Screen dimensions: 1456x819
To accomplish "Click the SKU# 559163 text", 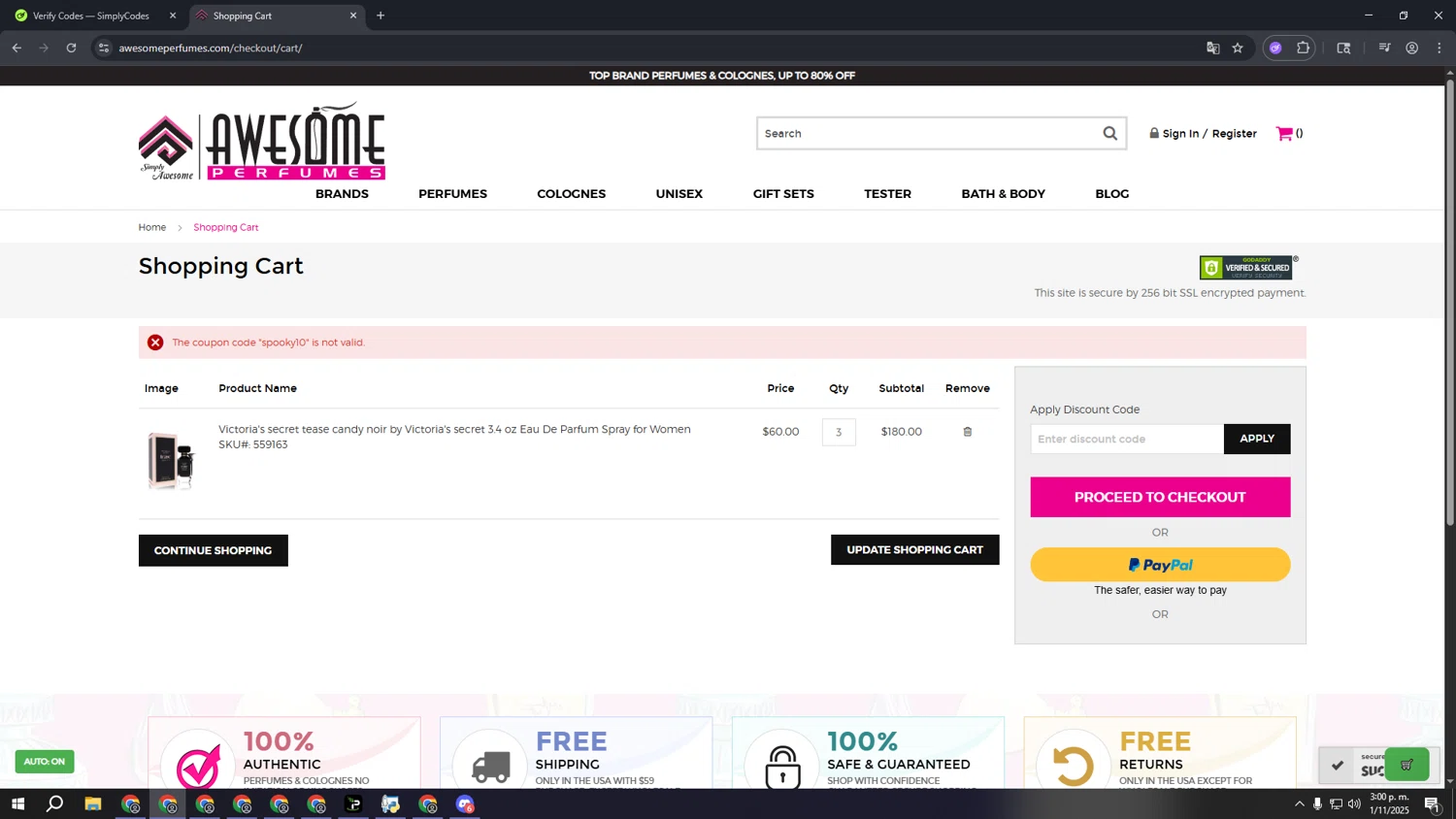I will pos(253,444).
